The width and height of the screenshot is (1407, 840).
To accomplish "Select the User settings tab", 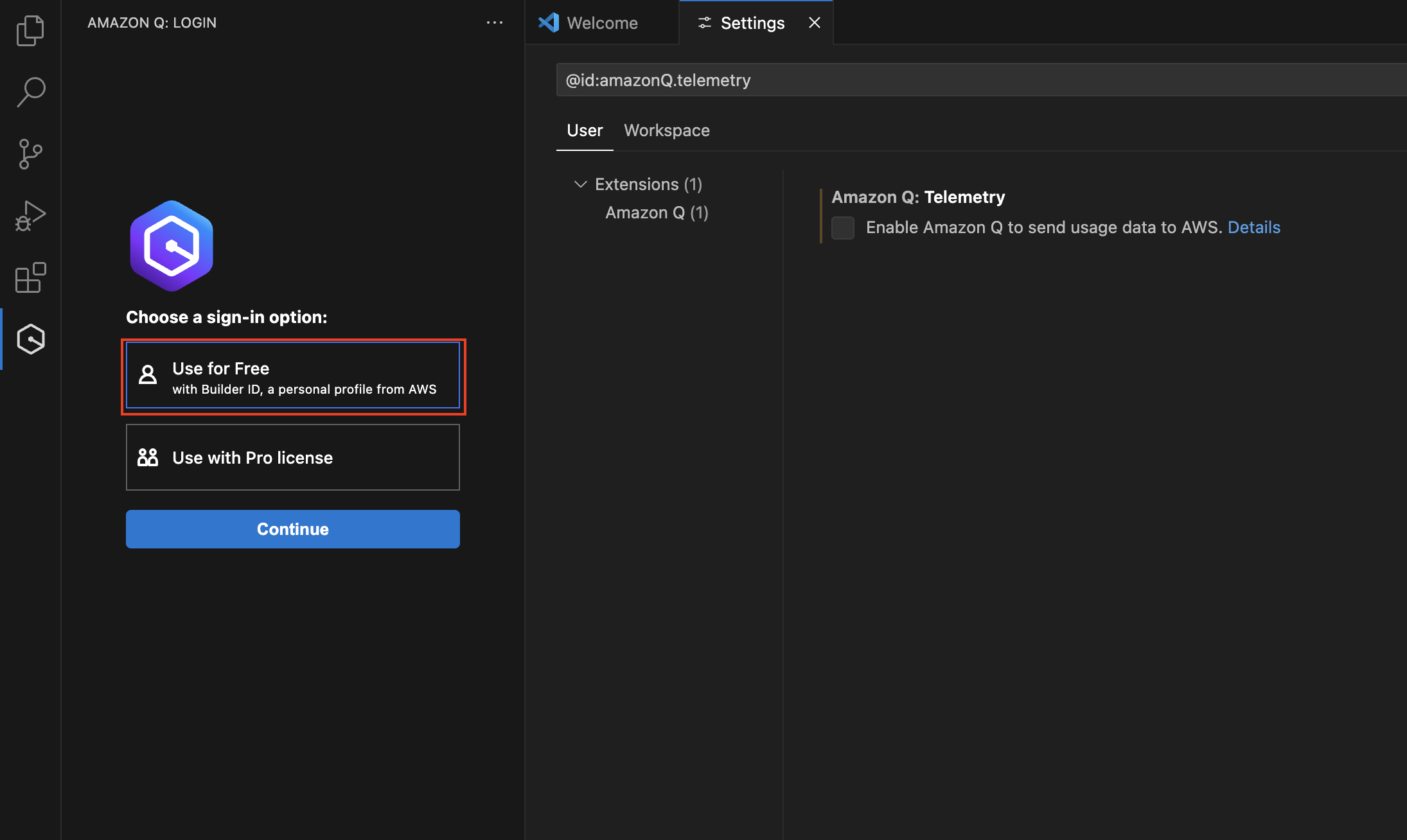I will point(585,130).
